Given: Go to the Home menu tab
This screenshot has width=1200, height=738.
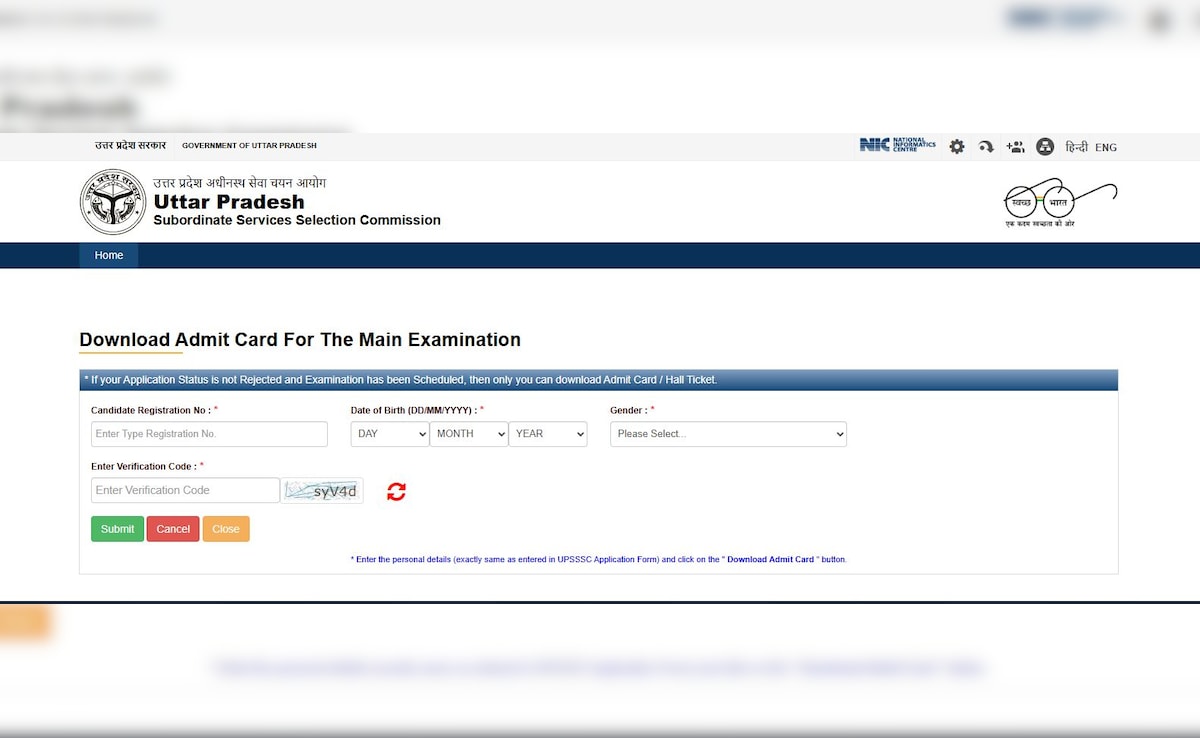Looking at the screenshot, I should click(x=109, y=256).
